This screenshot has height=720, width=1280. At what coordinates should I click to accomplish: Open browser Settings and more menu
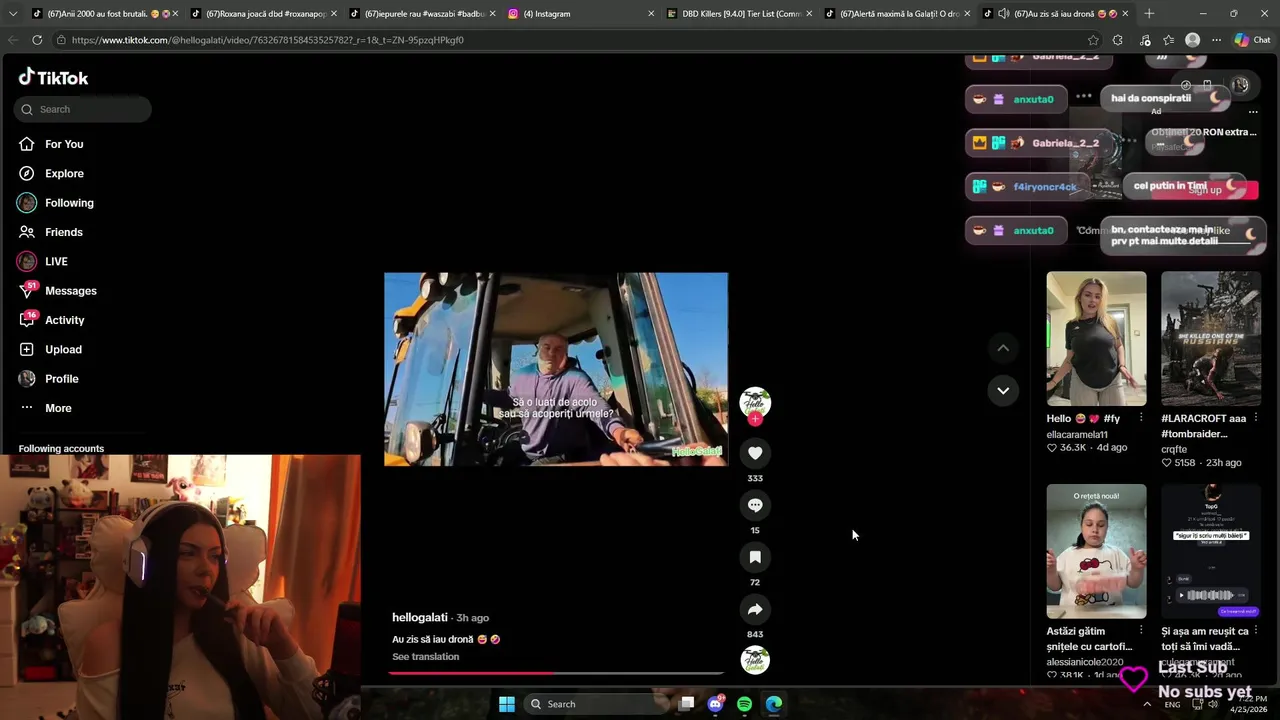1216,40
